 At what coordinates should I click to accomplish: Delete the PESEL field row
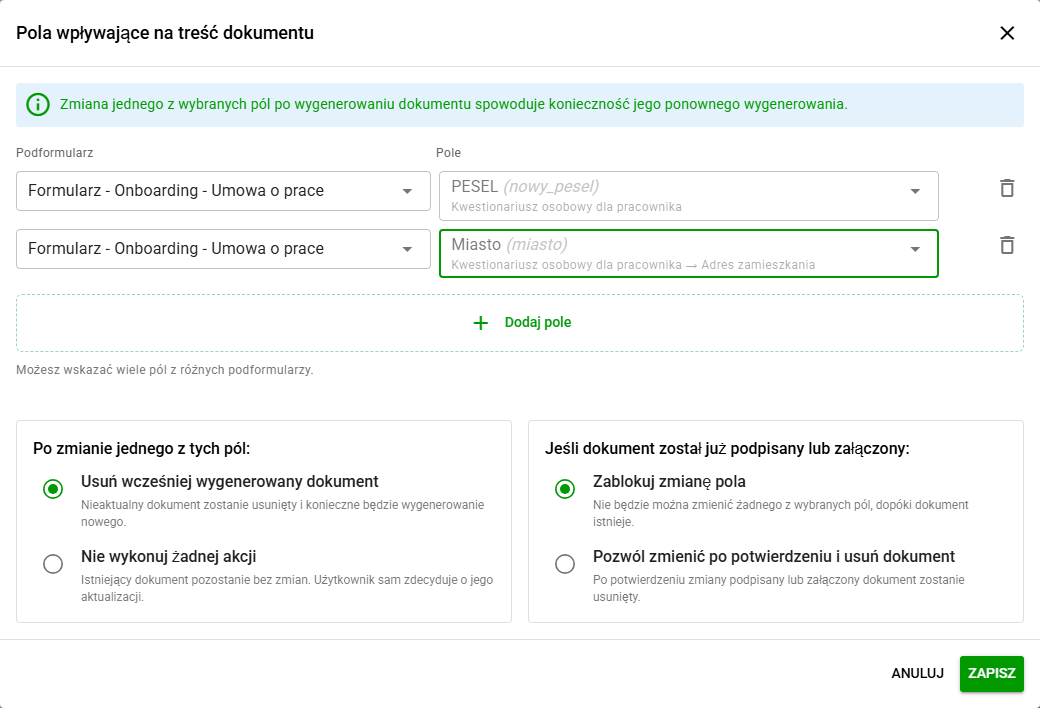tap(1007, 188)
